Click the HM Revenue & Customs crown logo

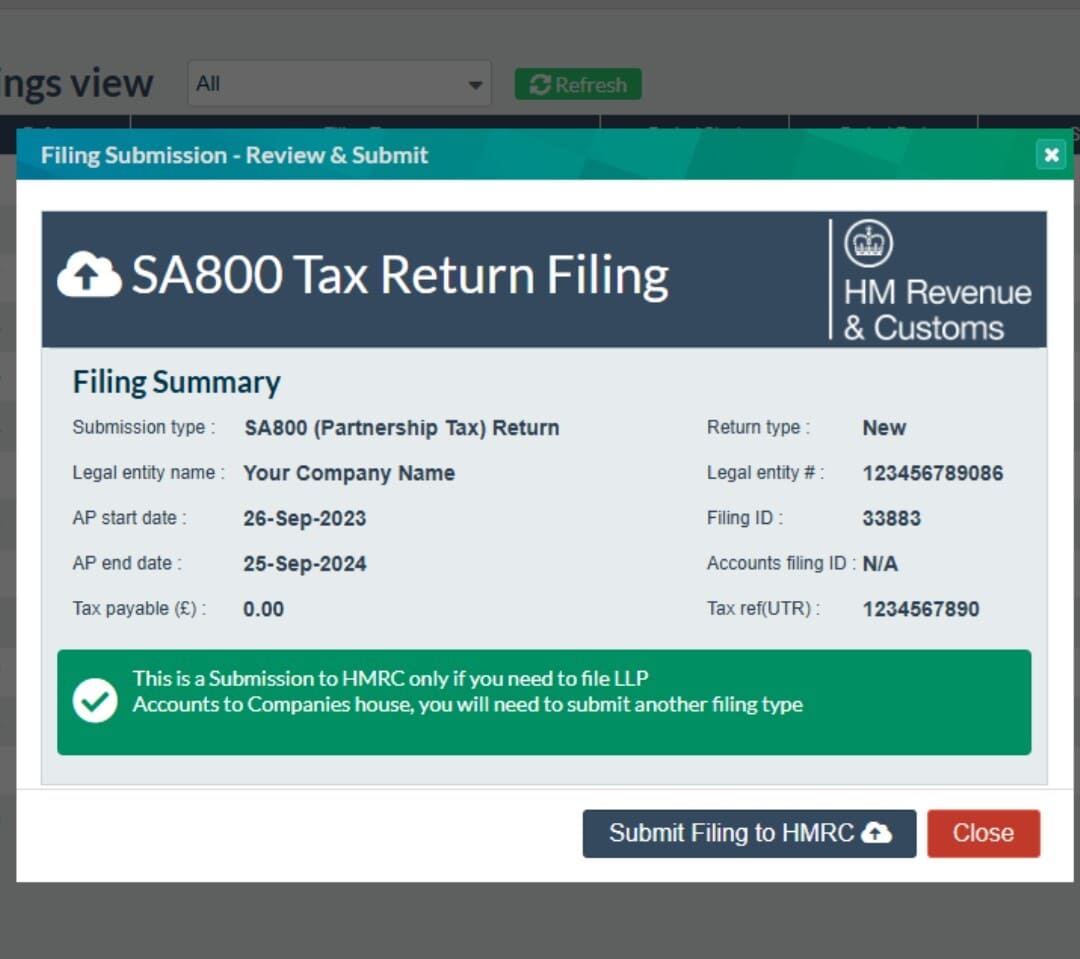pos(869,243)
